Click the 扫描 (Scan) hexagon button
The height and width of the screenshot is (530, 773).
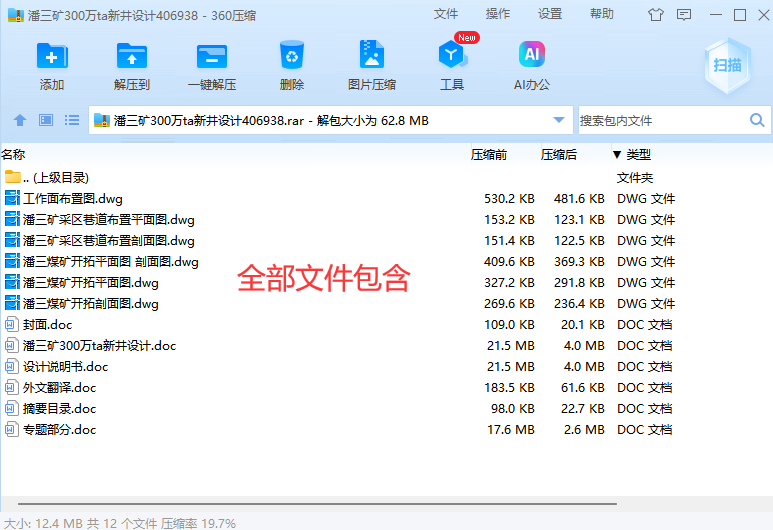click(x=727, y=65)
